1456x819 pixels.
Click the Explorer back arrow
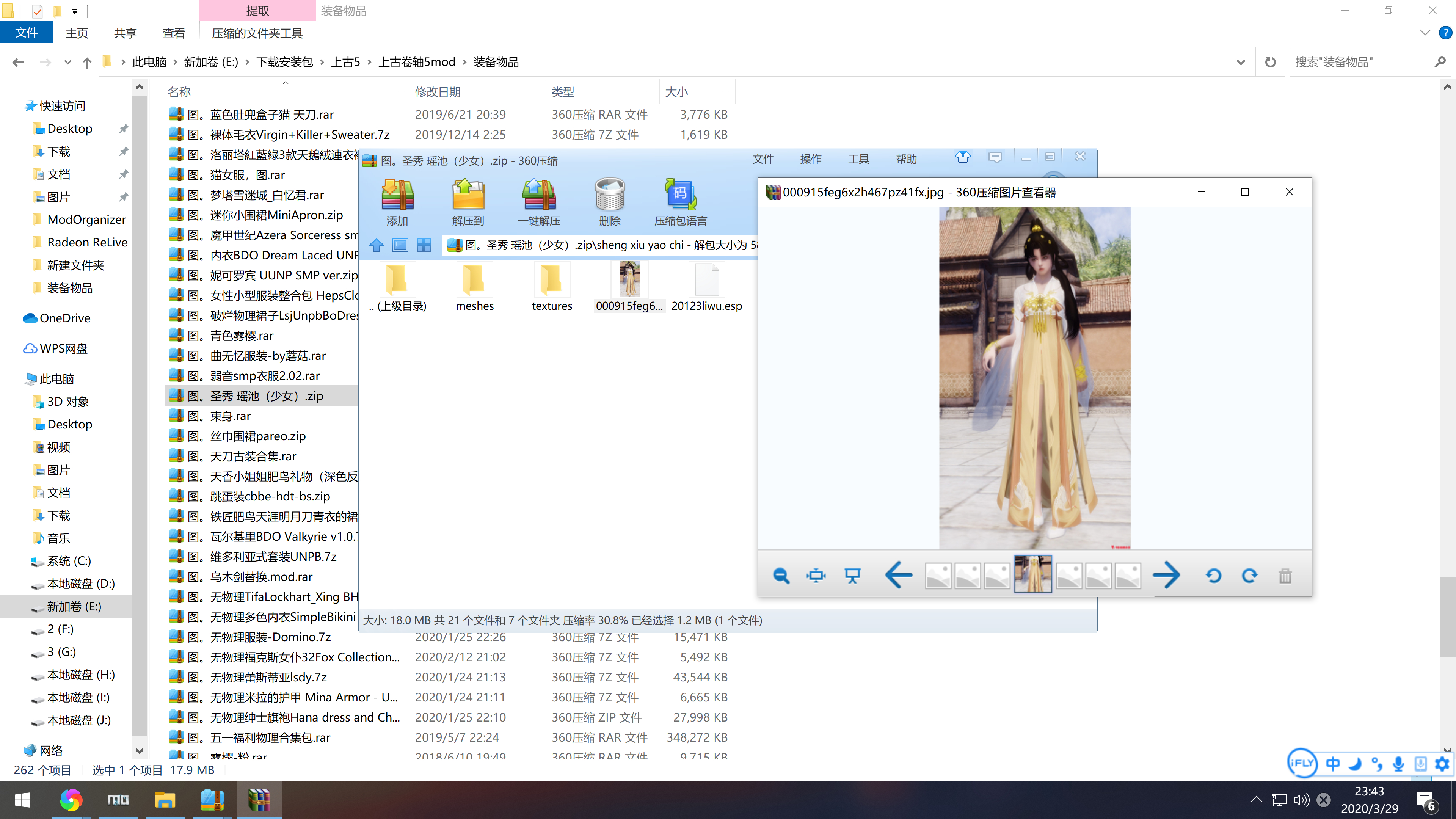click(18, 62)
